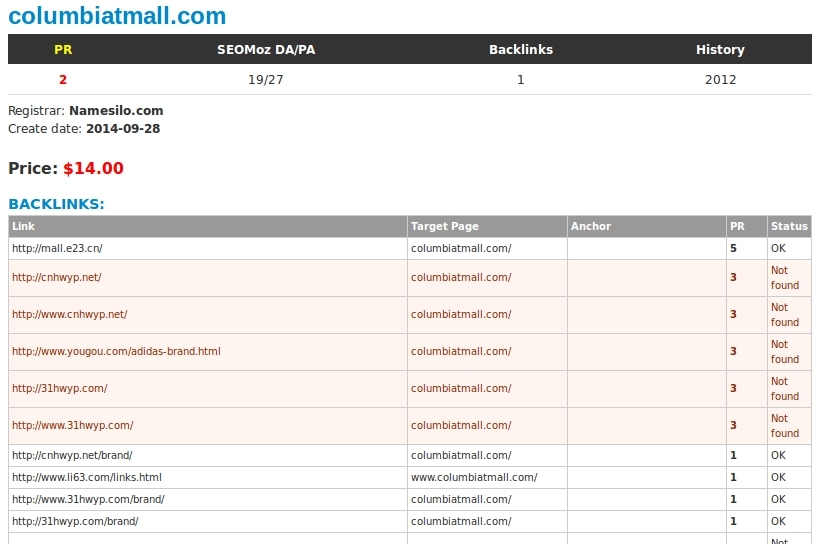This screenshot has height=544, width=823.
Task: Click the red PR value 2
Action: (63, 80)
